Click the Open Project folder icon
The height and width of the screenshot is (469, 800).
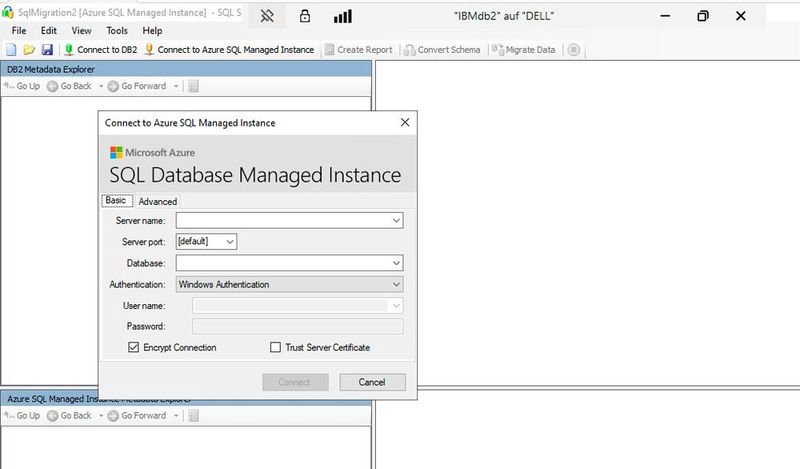coord(29,50)
